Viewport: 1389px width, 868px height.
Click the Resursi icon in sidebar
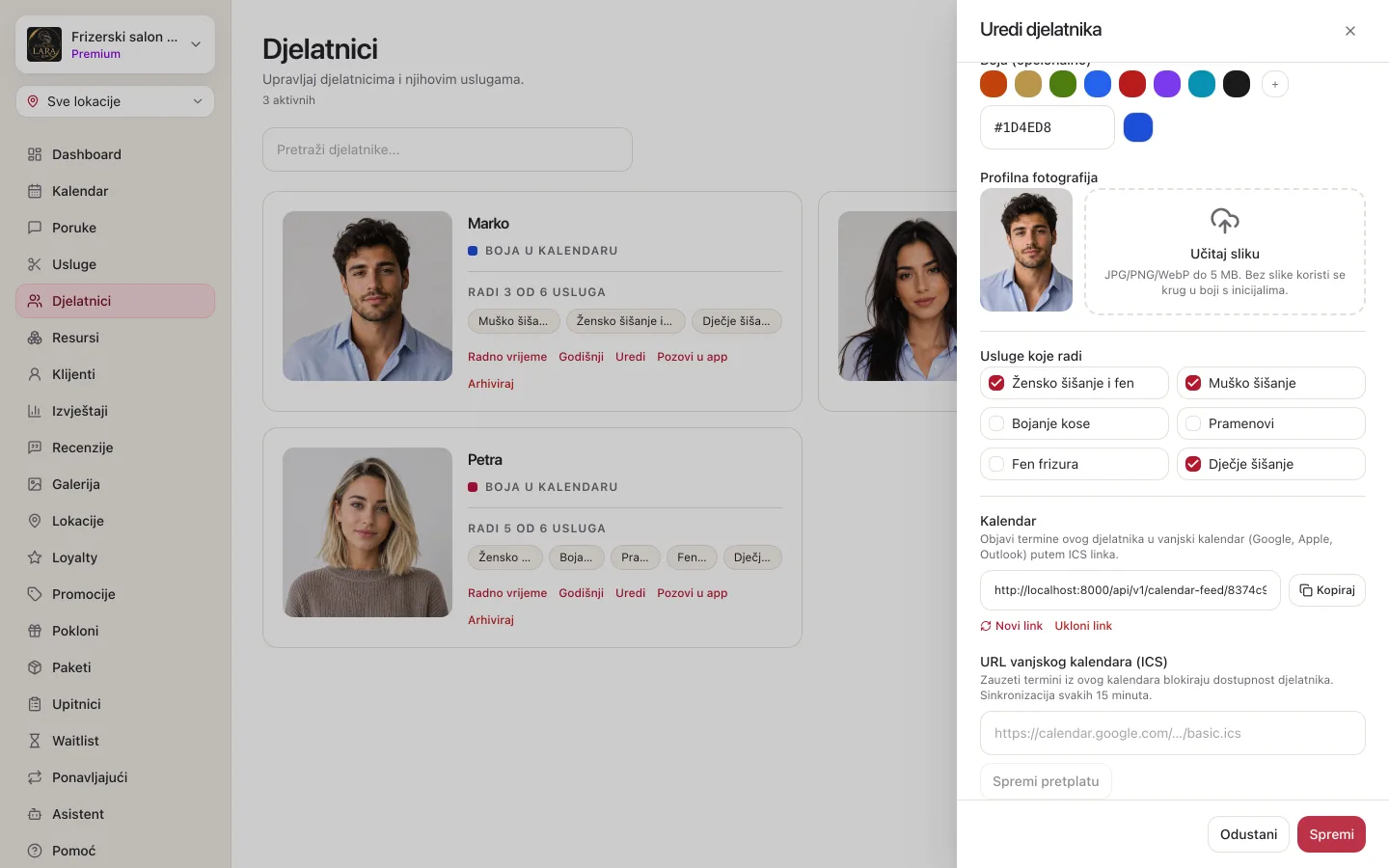coord(35,338)
